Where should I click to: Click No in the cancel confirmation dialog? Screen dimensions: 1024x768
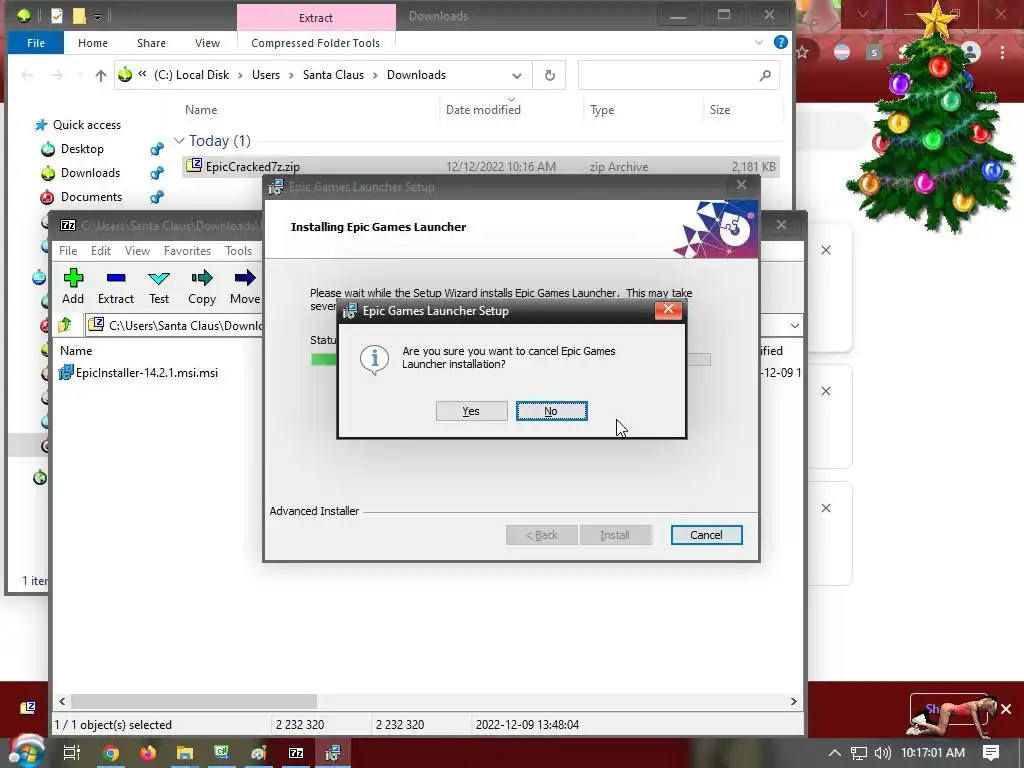(551, 411)
